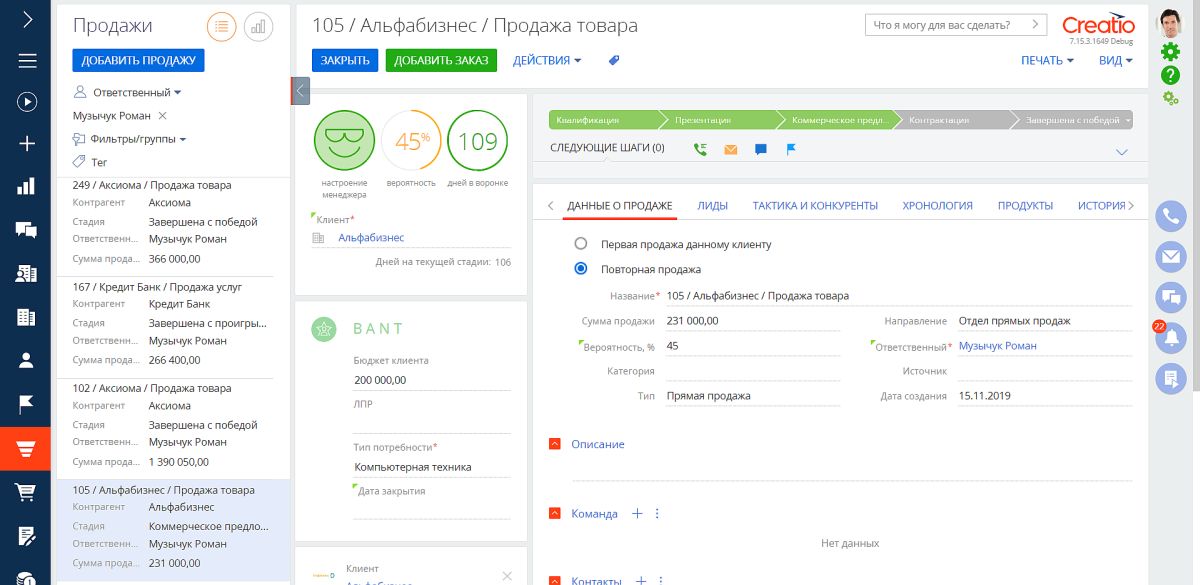Open the ТАКТИКА И КОНКУРЕНТЫ tab
Viewport: 1200px width, 585px height.
pos(815,205)
